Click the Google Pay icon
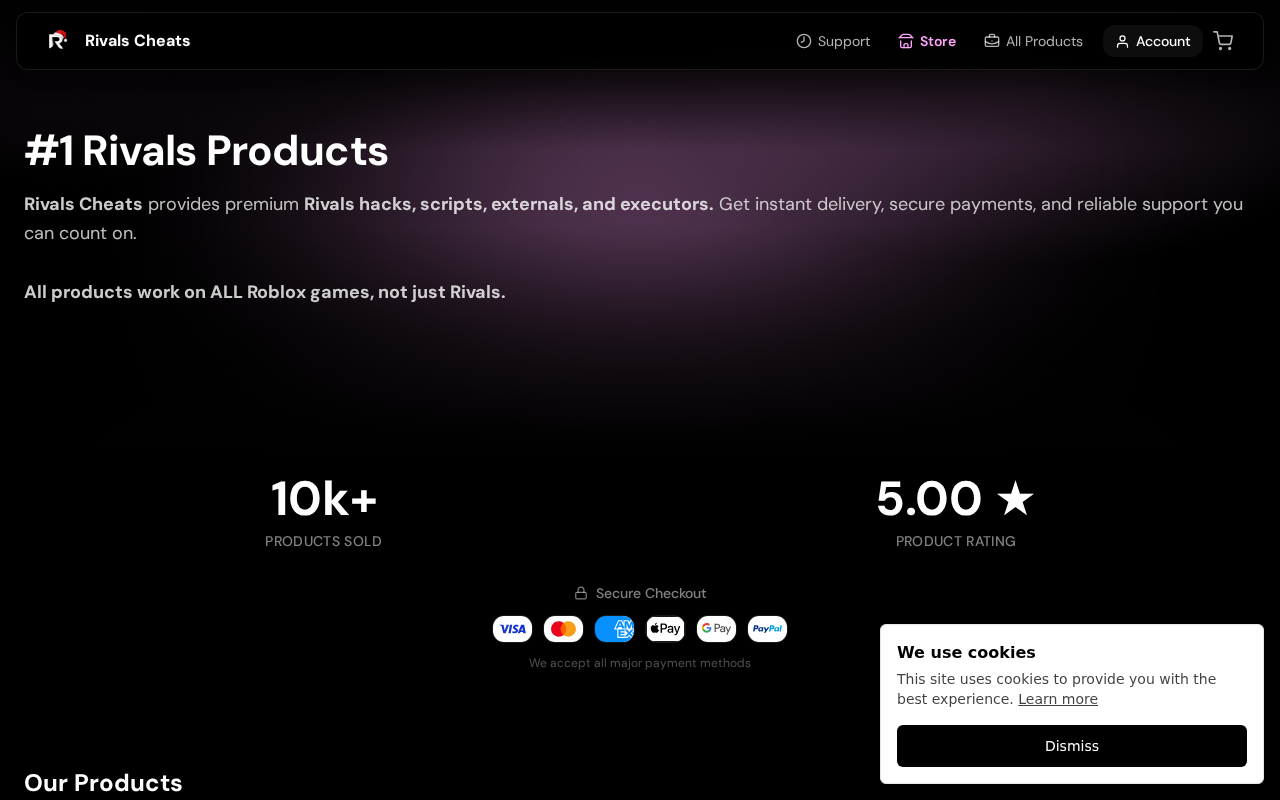Screen dimensions: 1280x800 [716, 629]
